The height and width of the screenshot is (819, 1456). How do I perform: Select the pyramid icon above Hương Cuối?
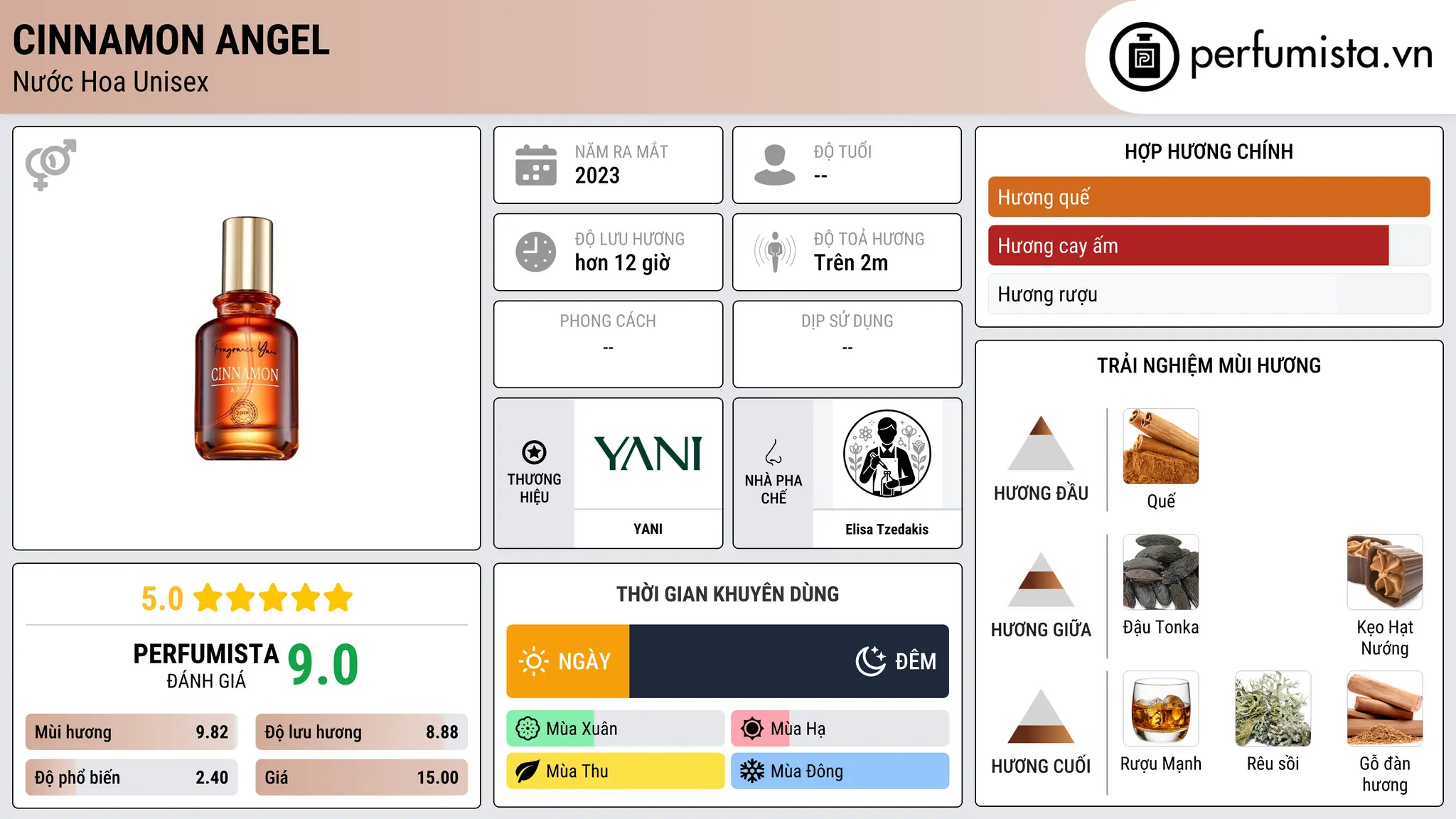point(1042,716)
